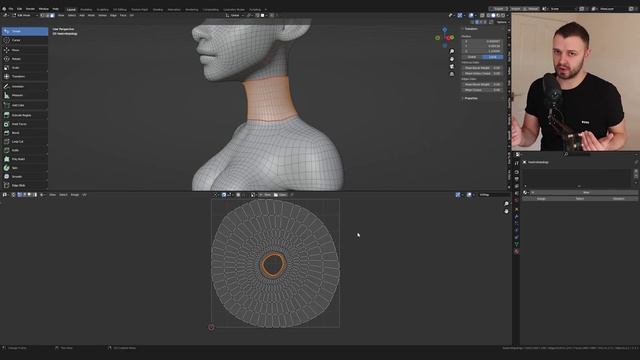This screenshot has width=640, height=360.
Task: Select the Move tool
Action: coord(24,50)
